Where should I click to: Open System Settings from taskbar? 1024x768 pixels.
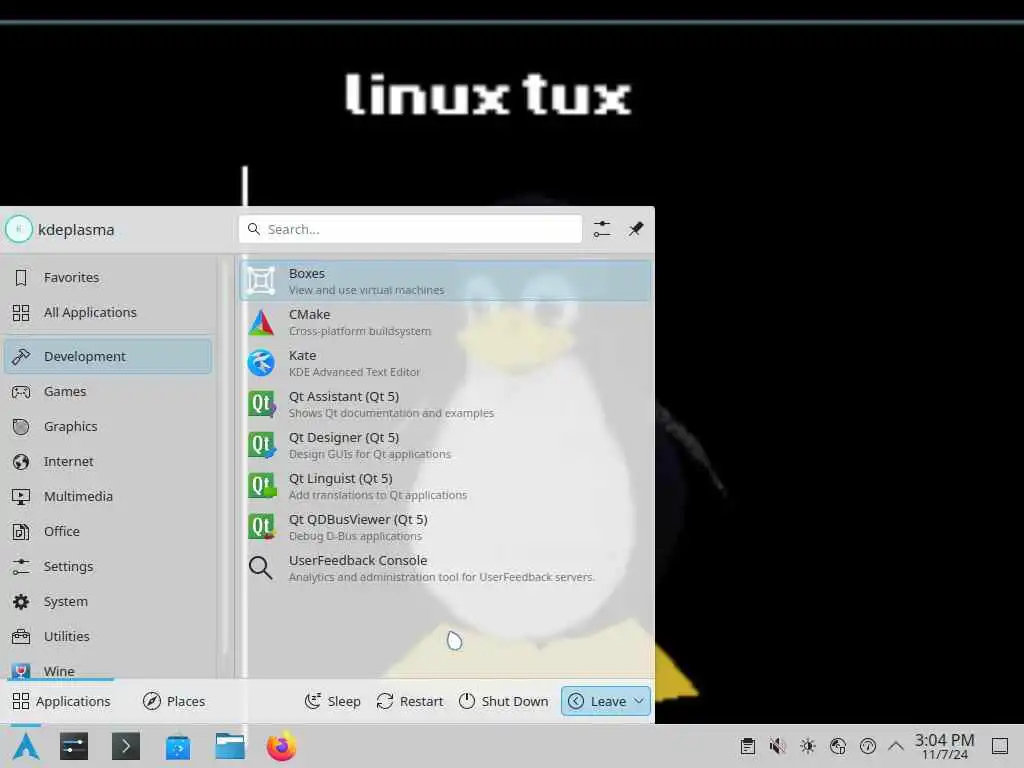[x=74, y=746]
